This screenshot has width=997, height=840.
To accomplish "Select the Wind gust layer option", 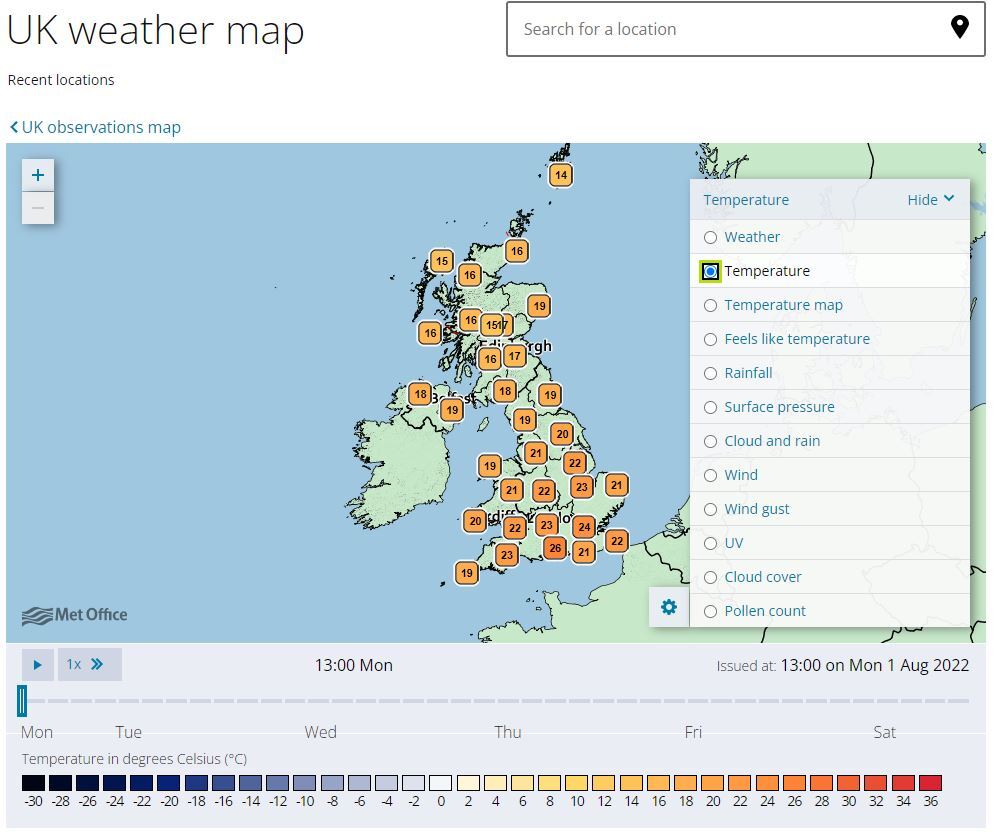I will click(711, 509).
